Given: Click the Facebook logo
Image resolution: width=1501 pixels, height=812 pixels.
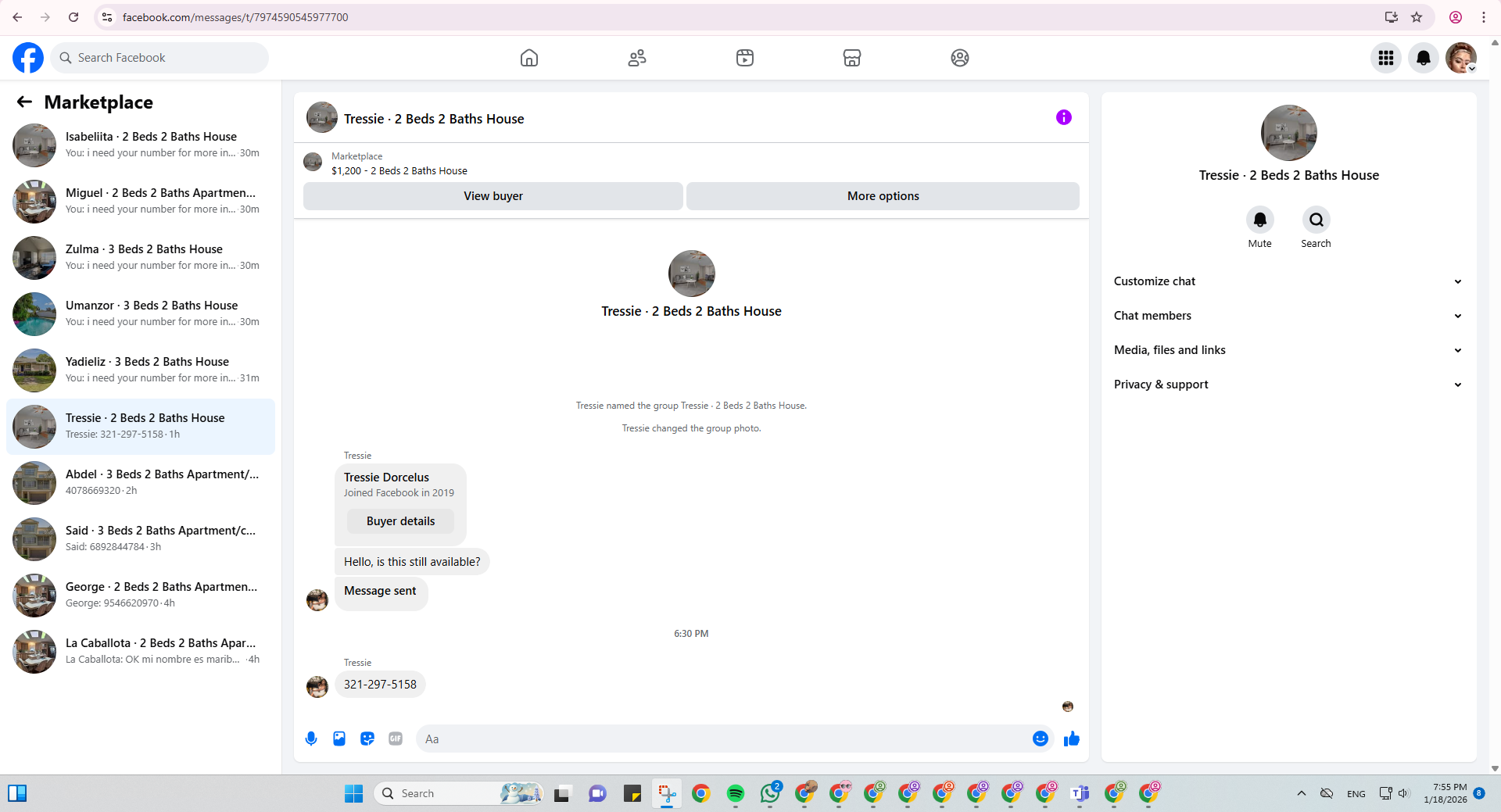Looking at the screenshot, I should tap(28, 58).
